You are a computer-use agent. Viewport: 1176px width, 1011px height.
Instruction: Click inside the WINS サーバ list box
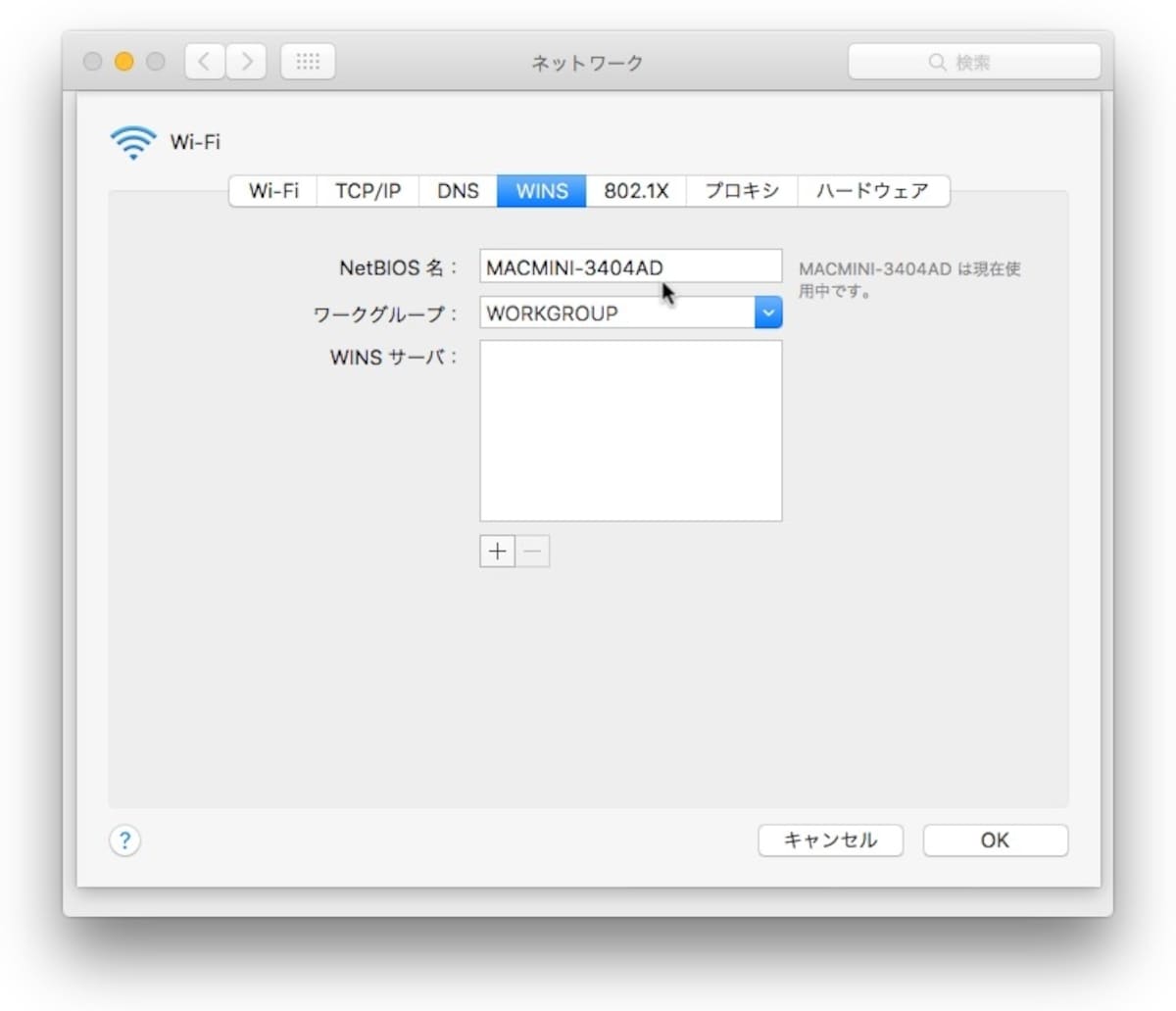pyautogui.click(x=631, y=431)
